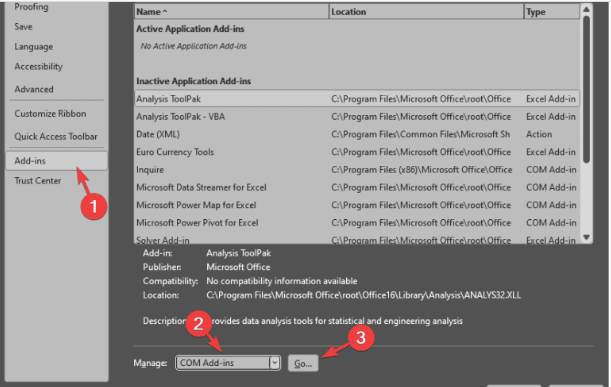This screenshot has height=387, width=611.
Task: Open the Trust Center category
Action: (38, 181)
